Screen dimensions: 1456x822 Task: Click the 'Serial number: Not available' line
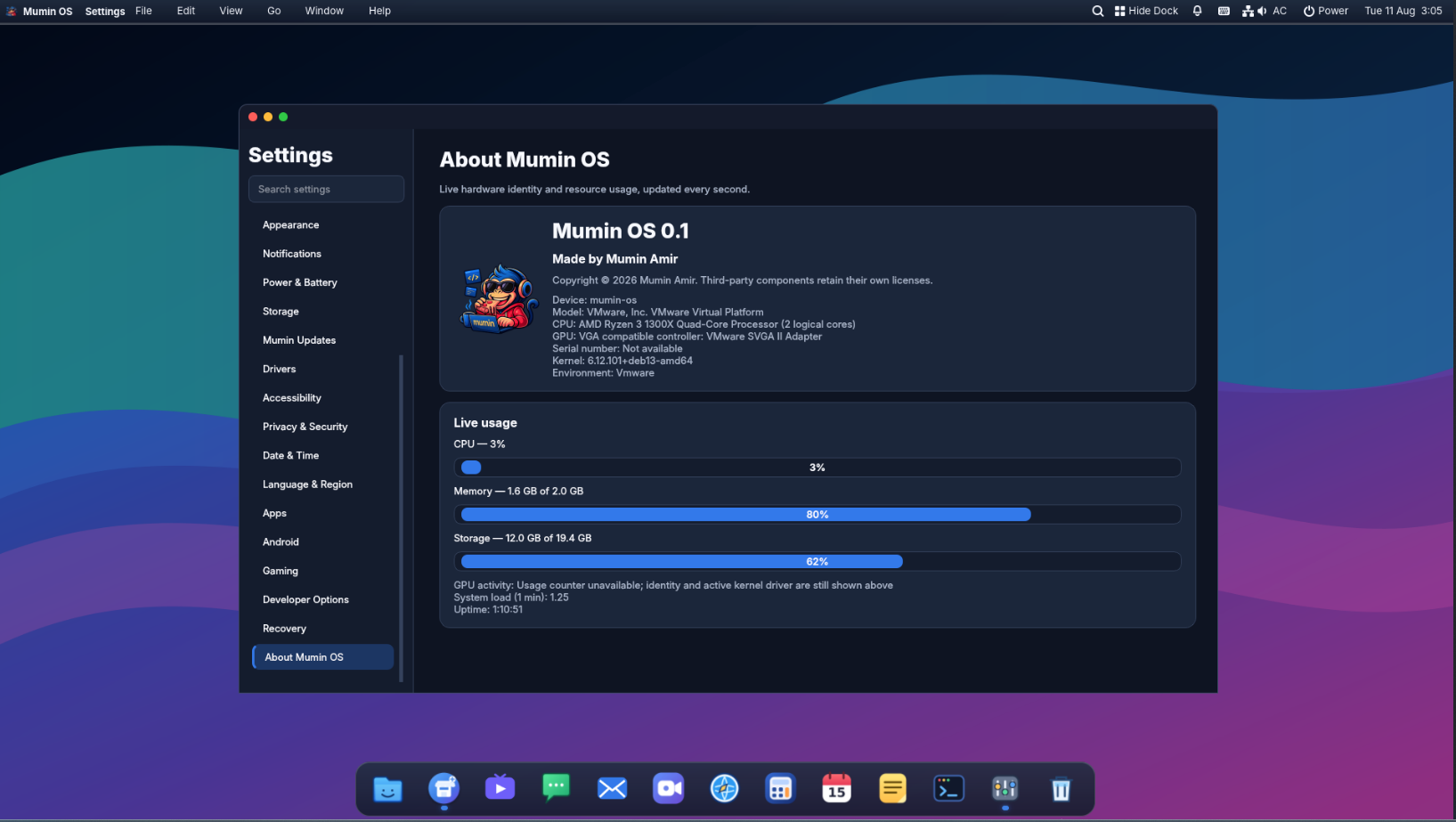point(617,348)
